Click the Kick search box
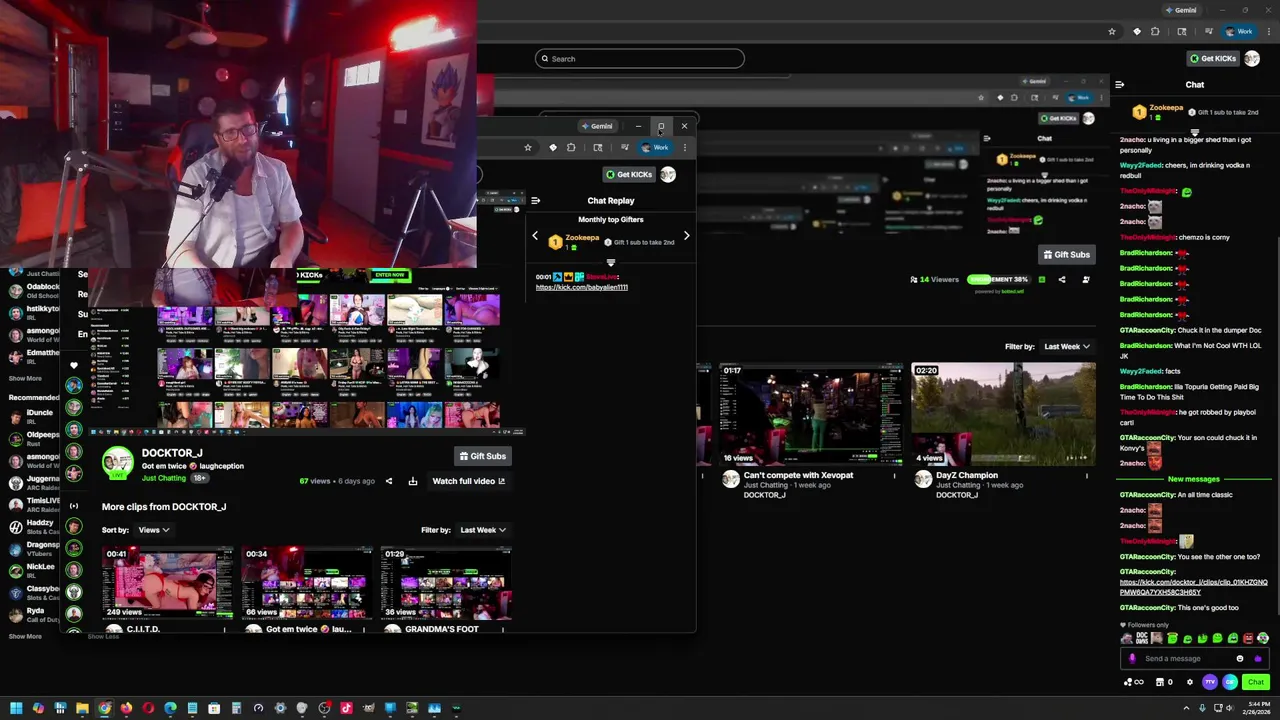 (640, 58)
